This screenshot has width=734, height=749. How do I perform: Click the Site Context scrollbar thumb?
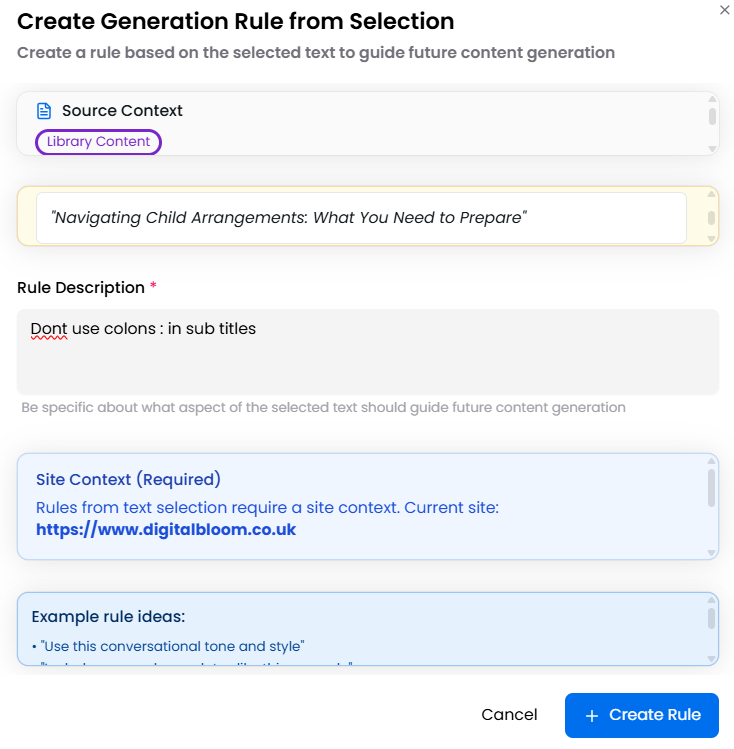tap(712, 488)
